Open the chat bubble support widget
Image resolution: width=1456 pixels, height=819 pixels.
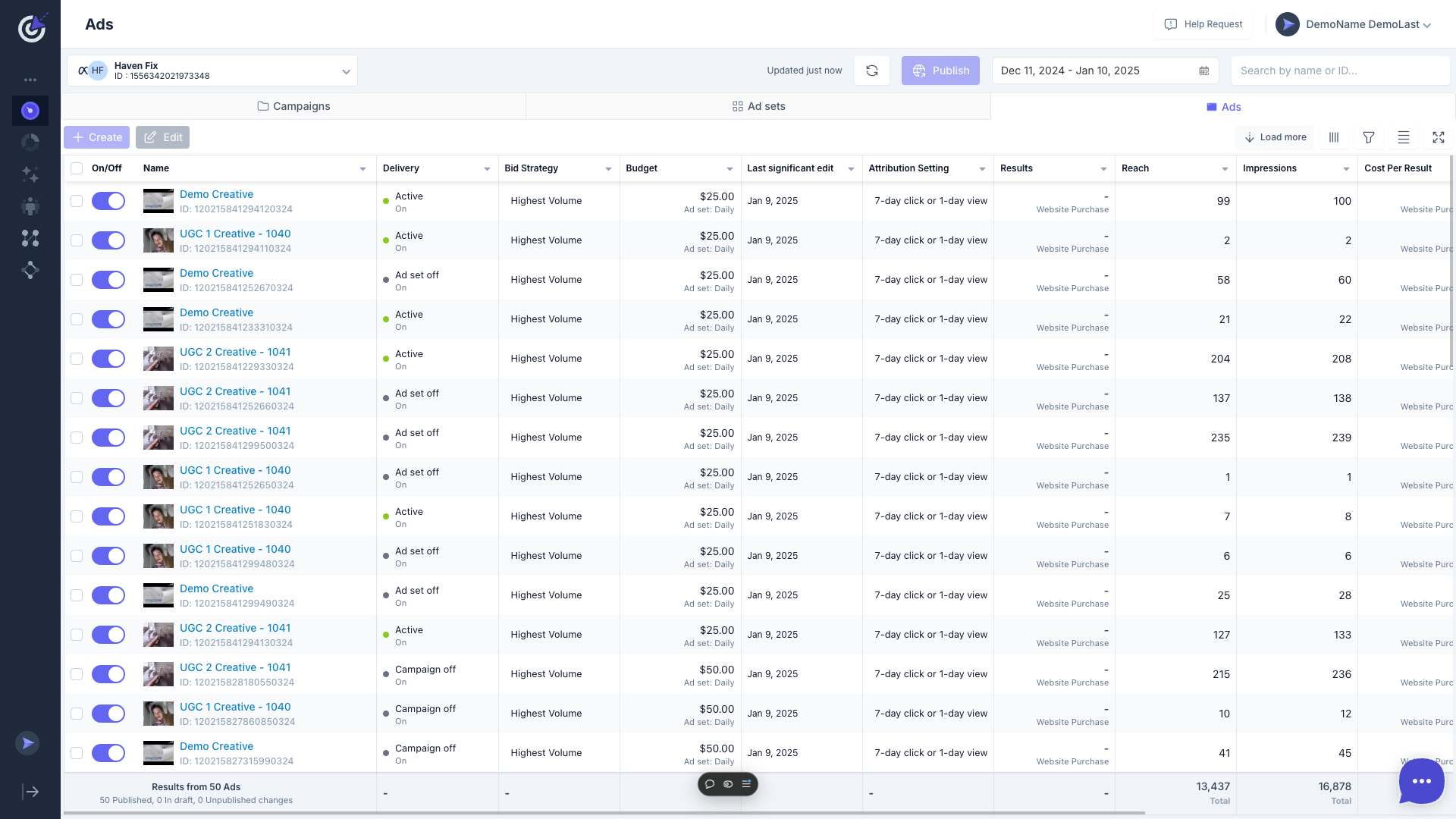point(1422,781)
